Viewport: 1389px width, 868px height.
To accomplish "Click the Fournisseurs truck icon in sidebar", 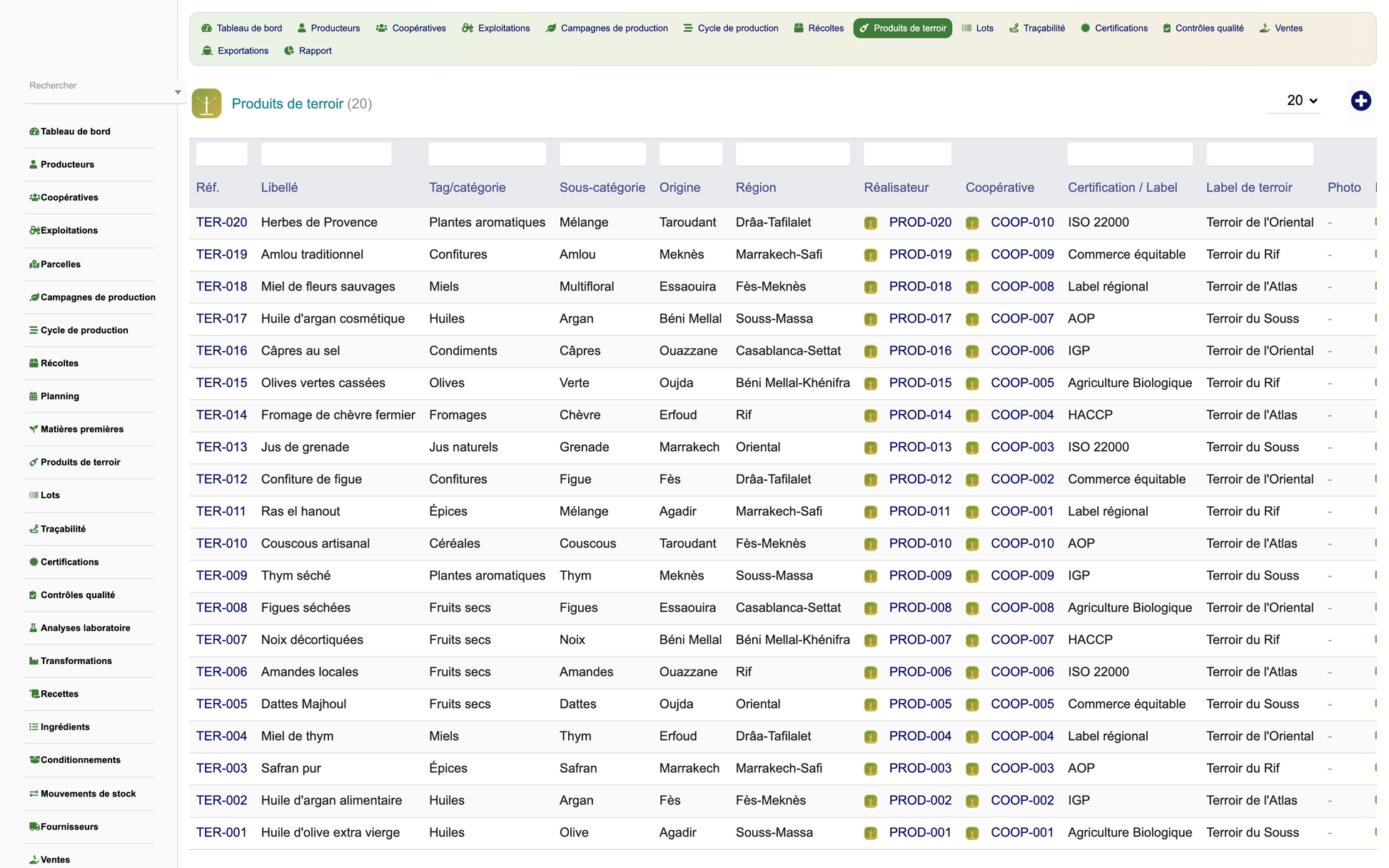I will click(x=34, y=827).
